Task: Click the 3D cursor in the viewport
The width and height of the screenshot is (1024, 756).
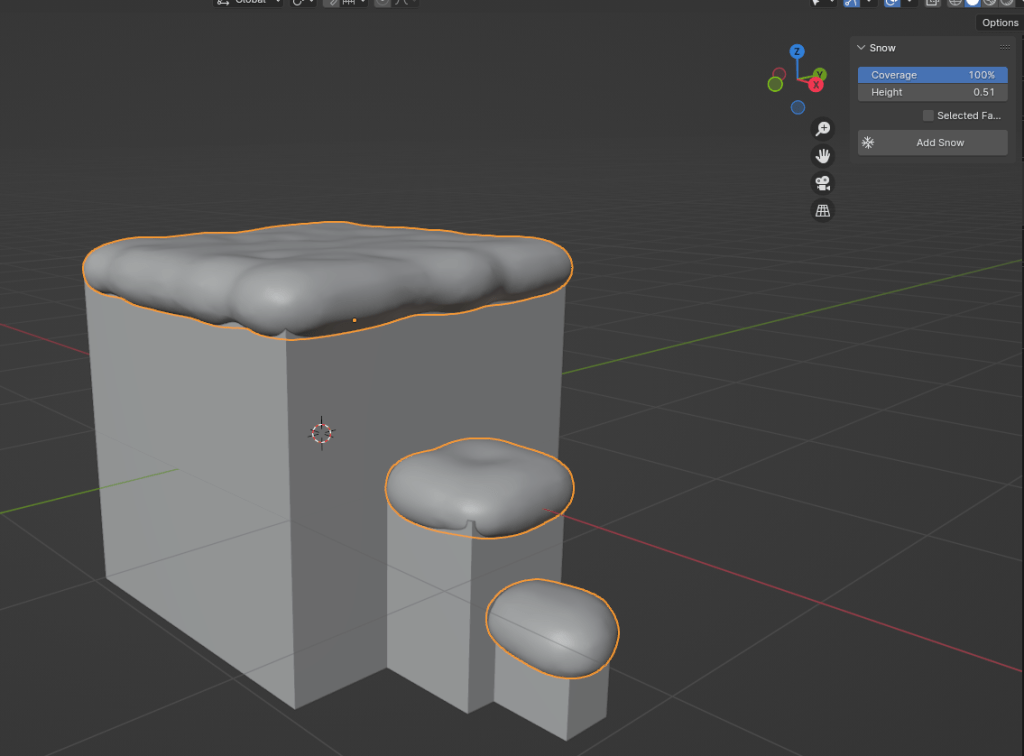Action: coord(321,432)
